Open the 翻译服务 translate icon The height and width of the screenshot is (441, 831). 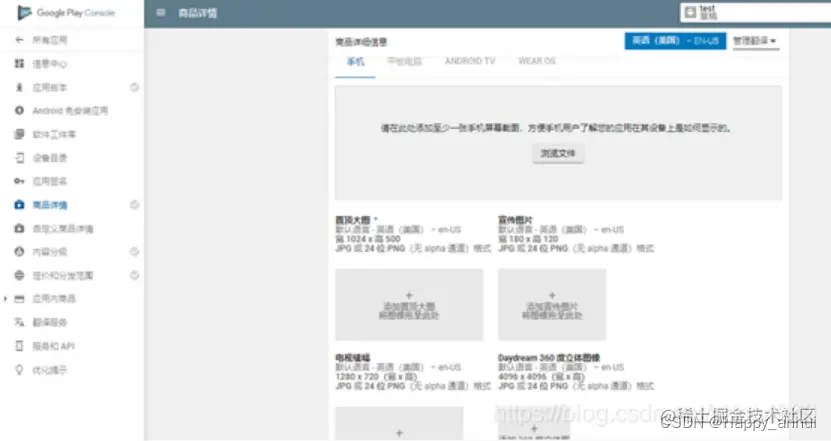pos(20,322)
